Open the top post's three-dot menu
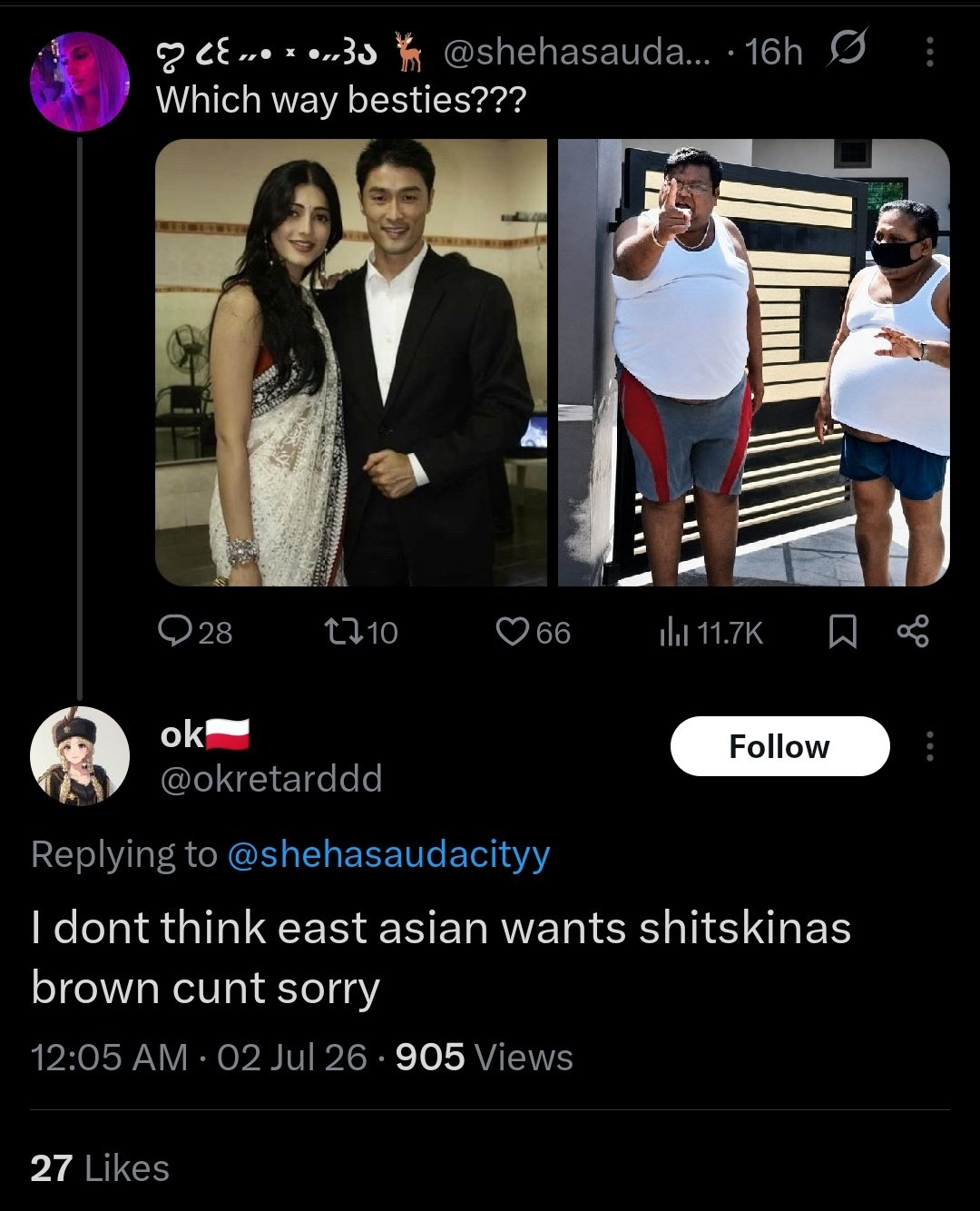 [929, 52]
